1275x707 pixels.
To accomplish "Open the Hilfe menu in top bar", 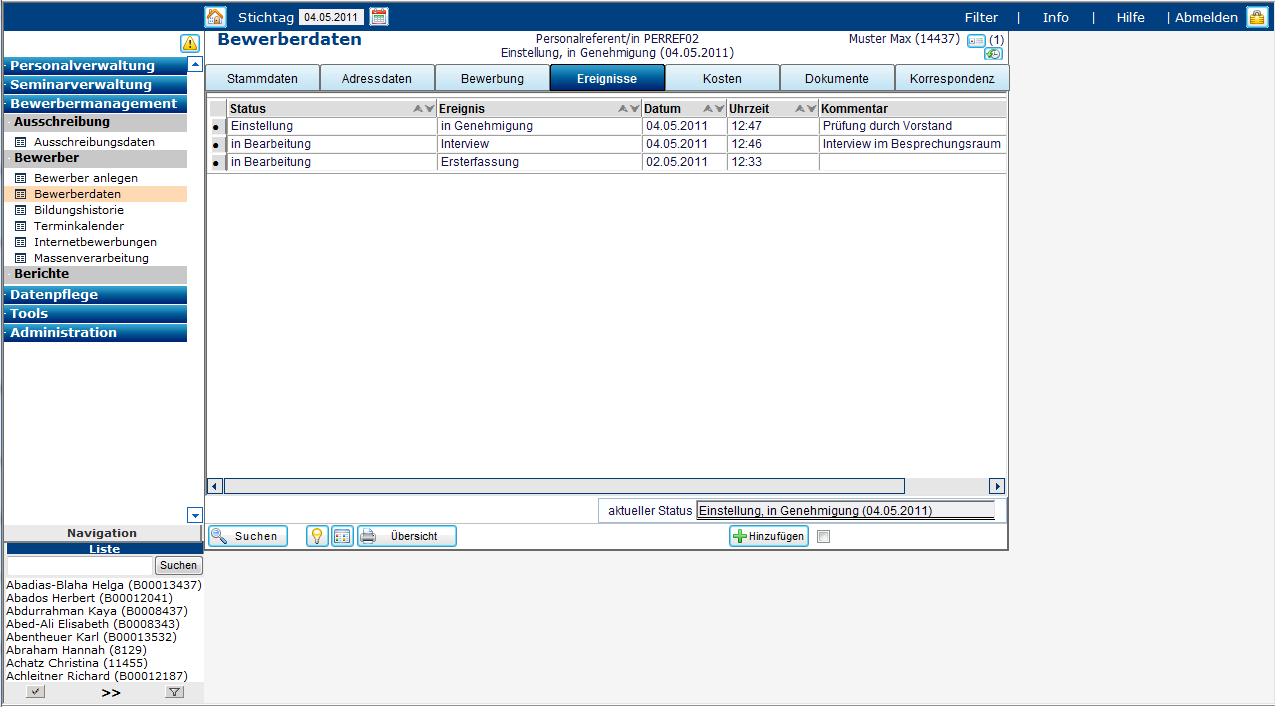I will pos(1131,17).
